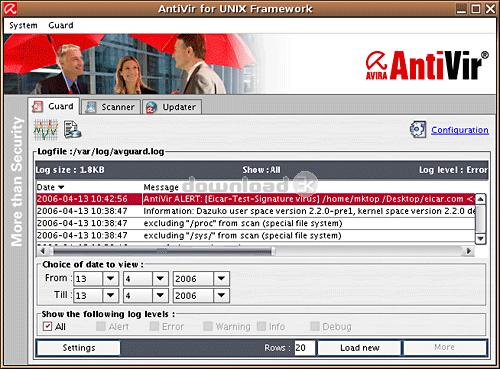Open the System menu
500x369 pixels.
click(23, 25)
